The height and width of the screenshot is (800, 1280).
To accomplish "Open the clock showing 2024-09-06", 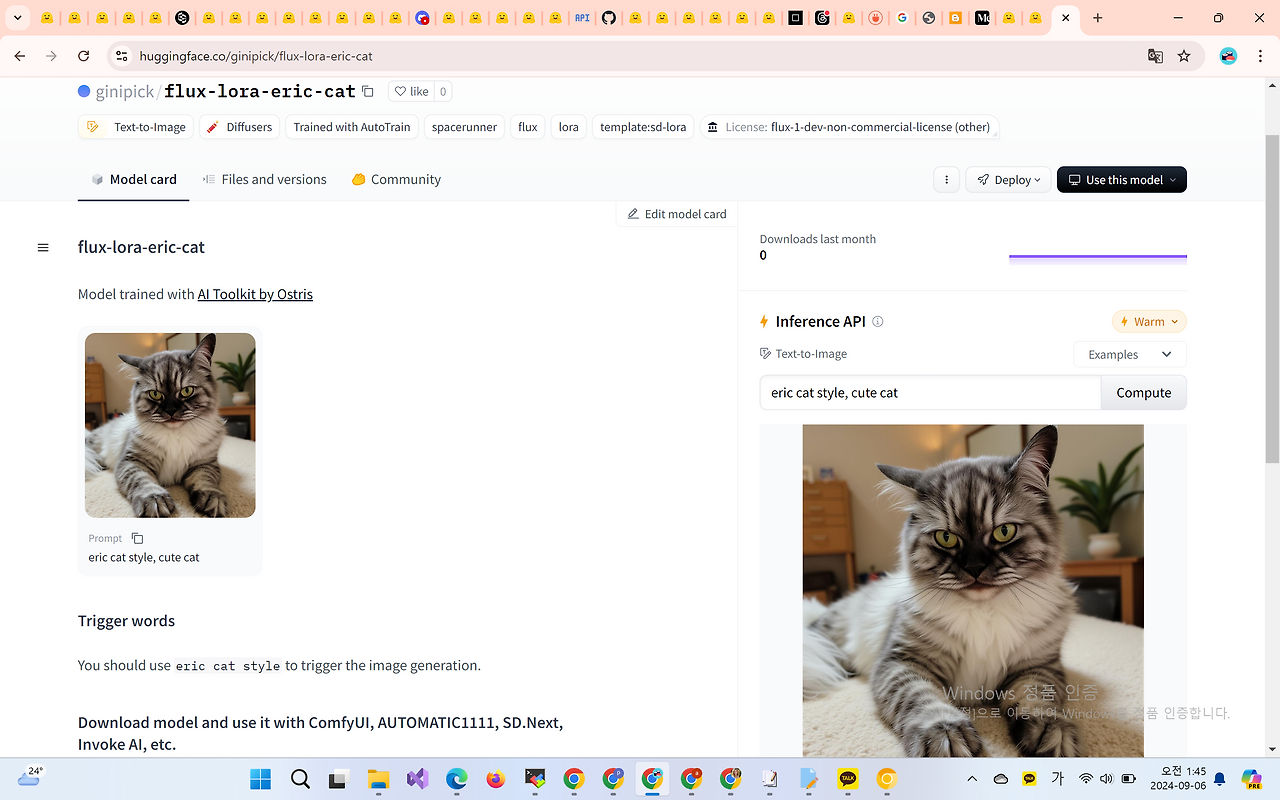I will click(x=1178, y=779).
